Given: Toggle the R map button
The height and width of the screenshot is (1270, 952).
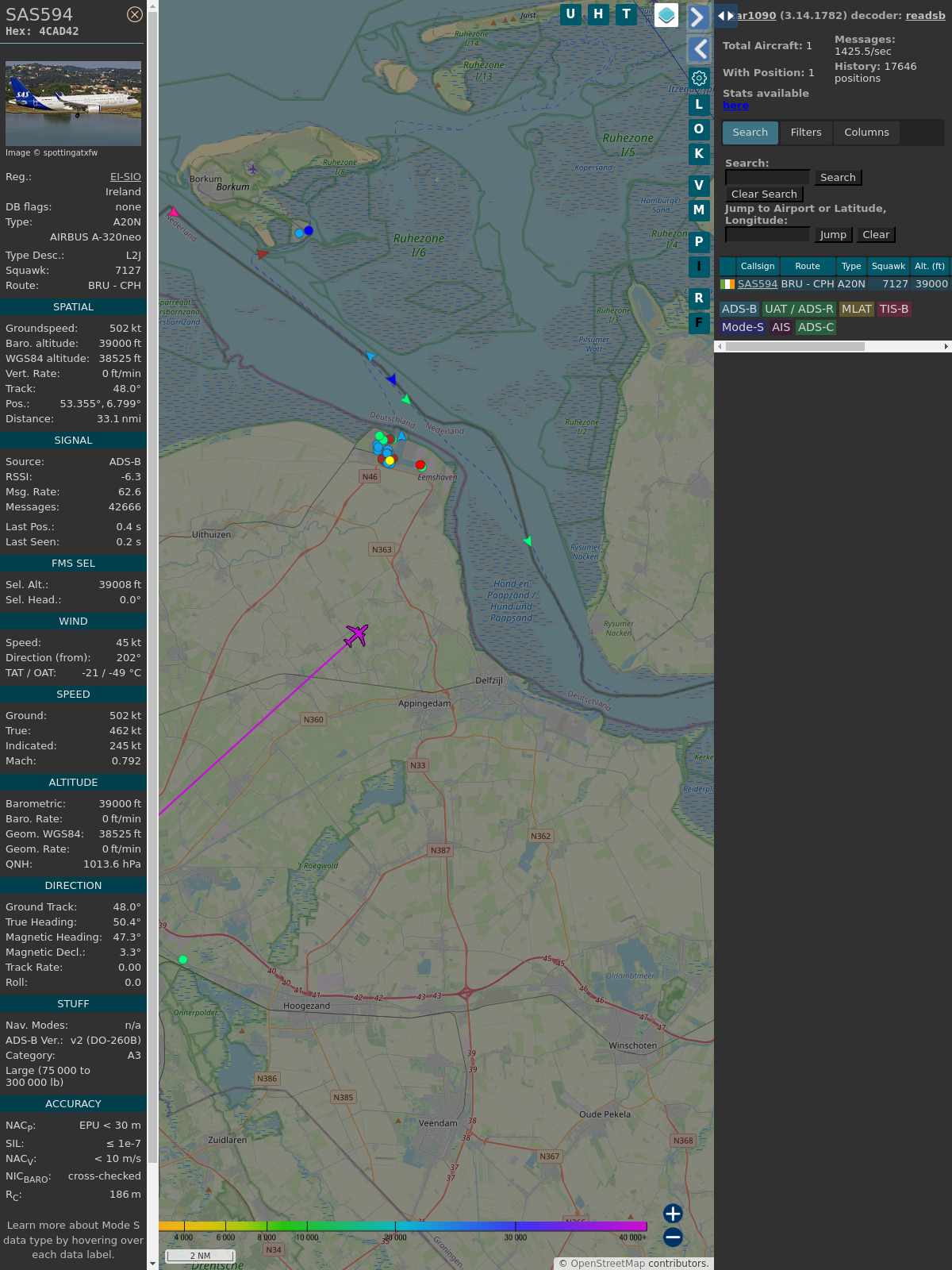Looking at the screenshot, I should pos(699,298).
